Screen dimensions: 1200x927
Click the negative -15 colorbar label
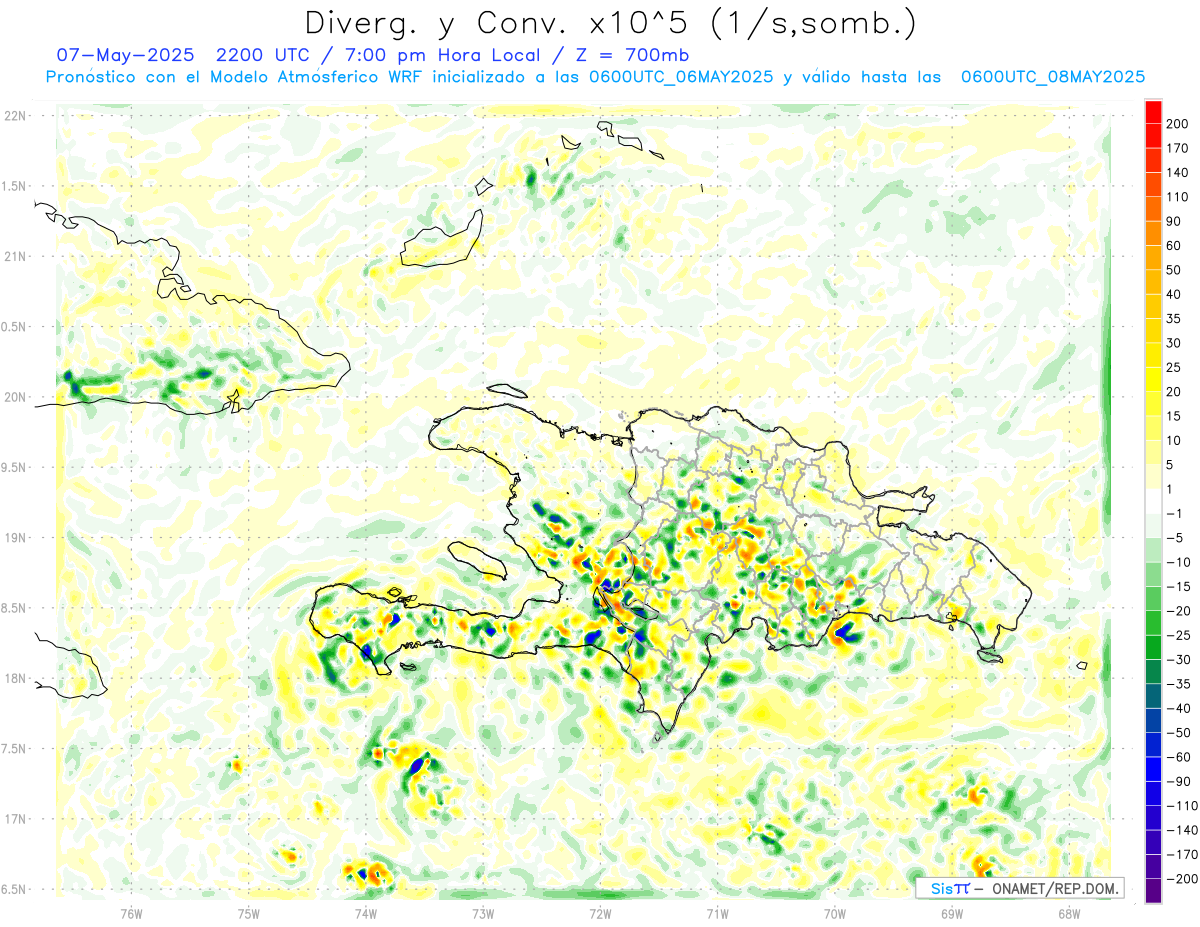pyautogui.click(x=1177, y=586)
